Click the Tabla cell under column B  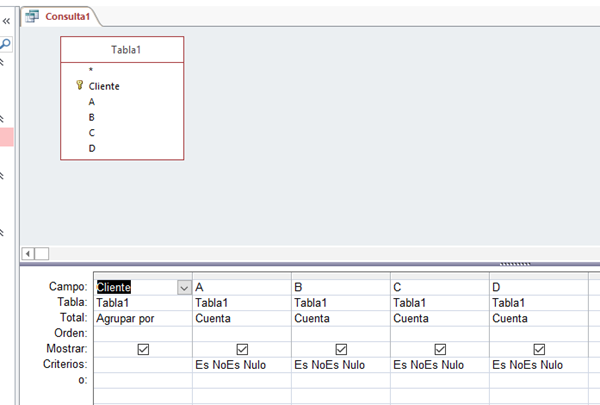tap(341, 303)
